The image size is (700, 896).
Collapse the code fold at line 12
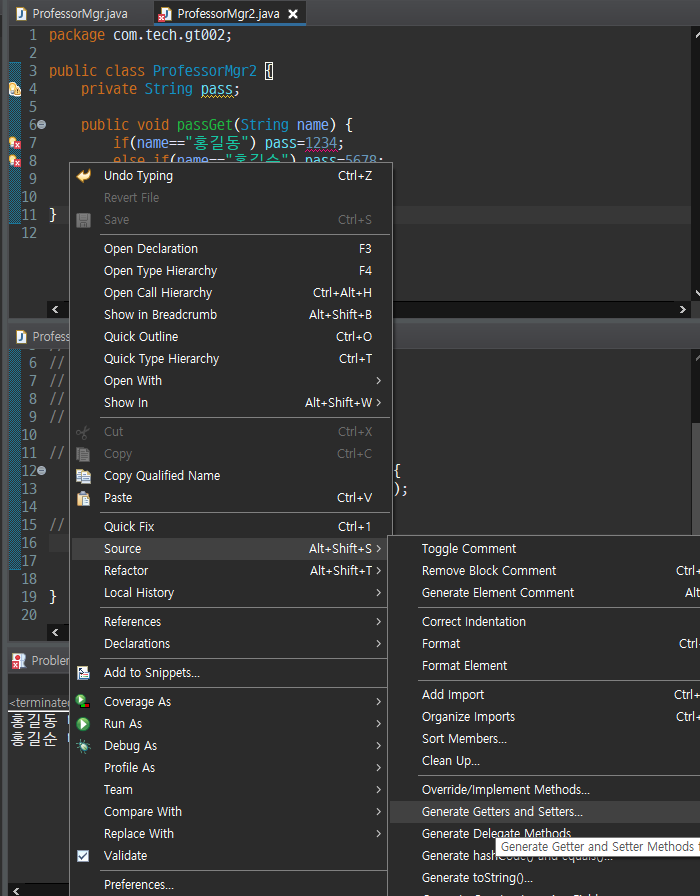[41, 471]
